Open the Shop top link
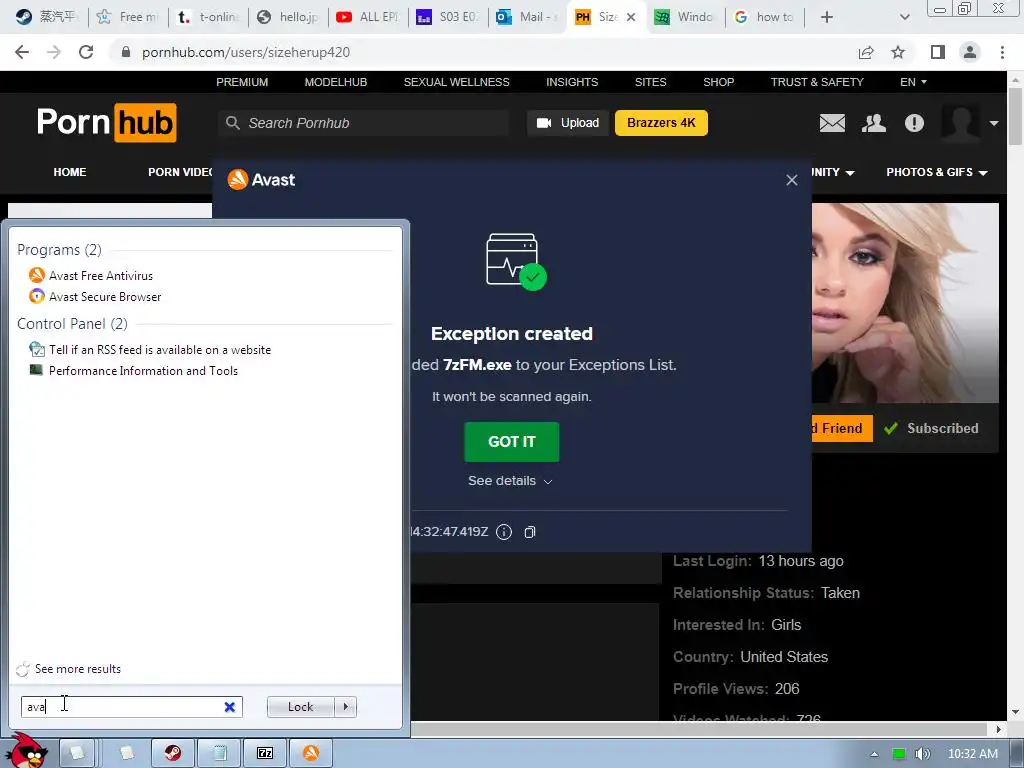 point(718,82)
